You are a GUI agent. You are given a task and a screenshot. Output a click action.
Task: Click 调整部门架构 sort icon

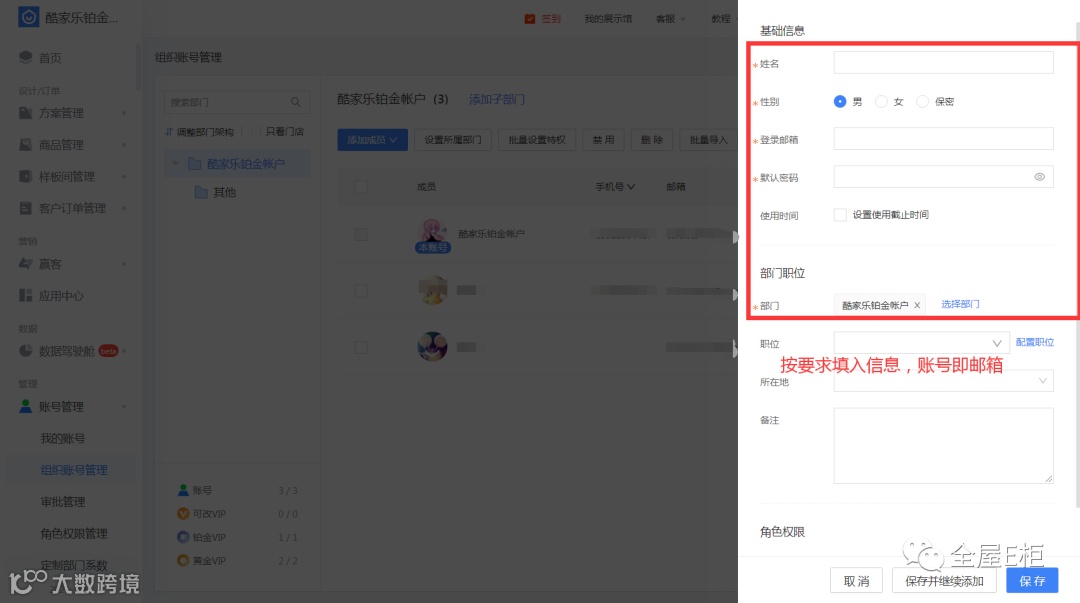point(169,132)
